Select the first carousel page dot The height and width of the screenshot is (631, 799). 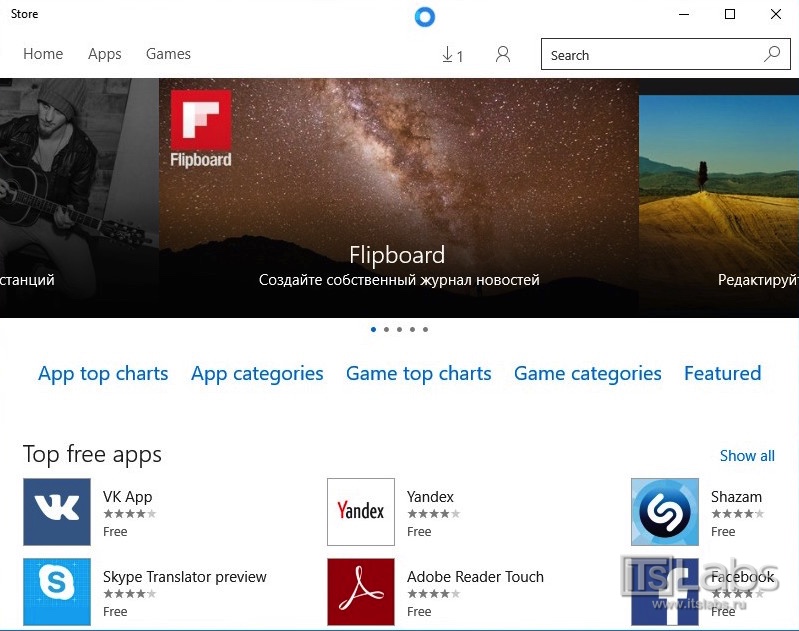374,329
